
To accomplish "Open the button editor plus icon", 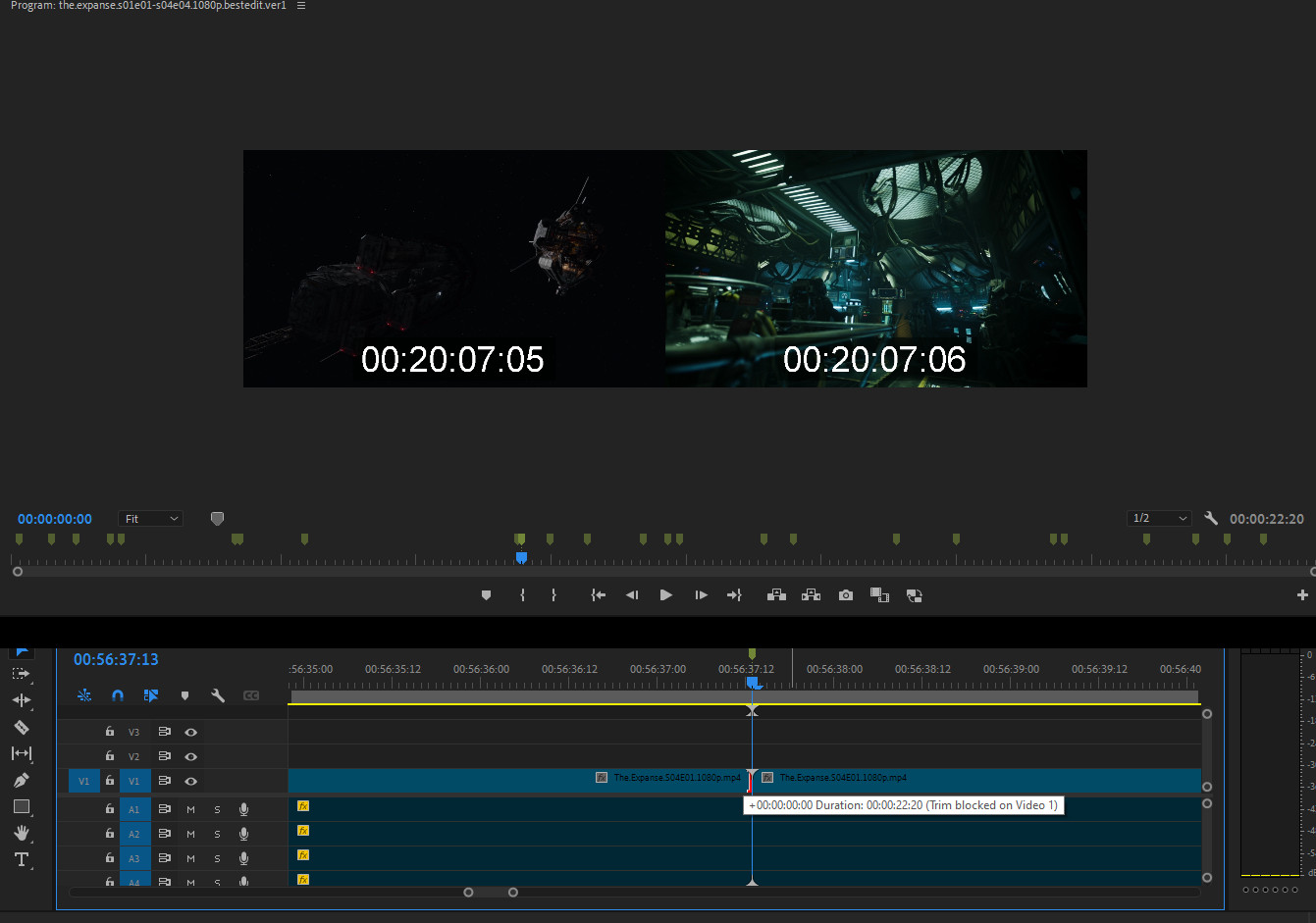I will coord(1302,595).
